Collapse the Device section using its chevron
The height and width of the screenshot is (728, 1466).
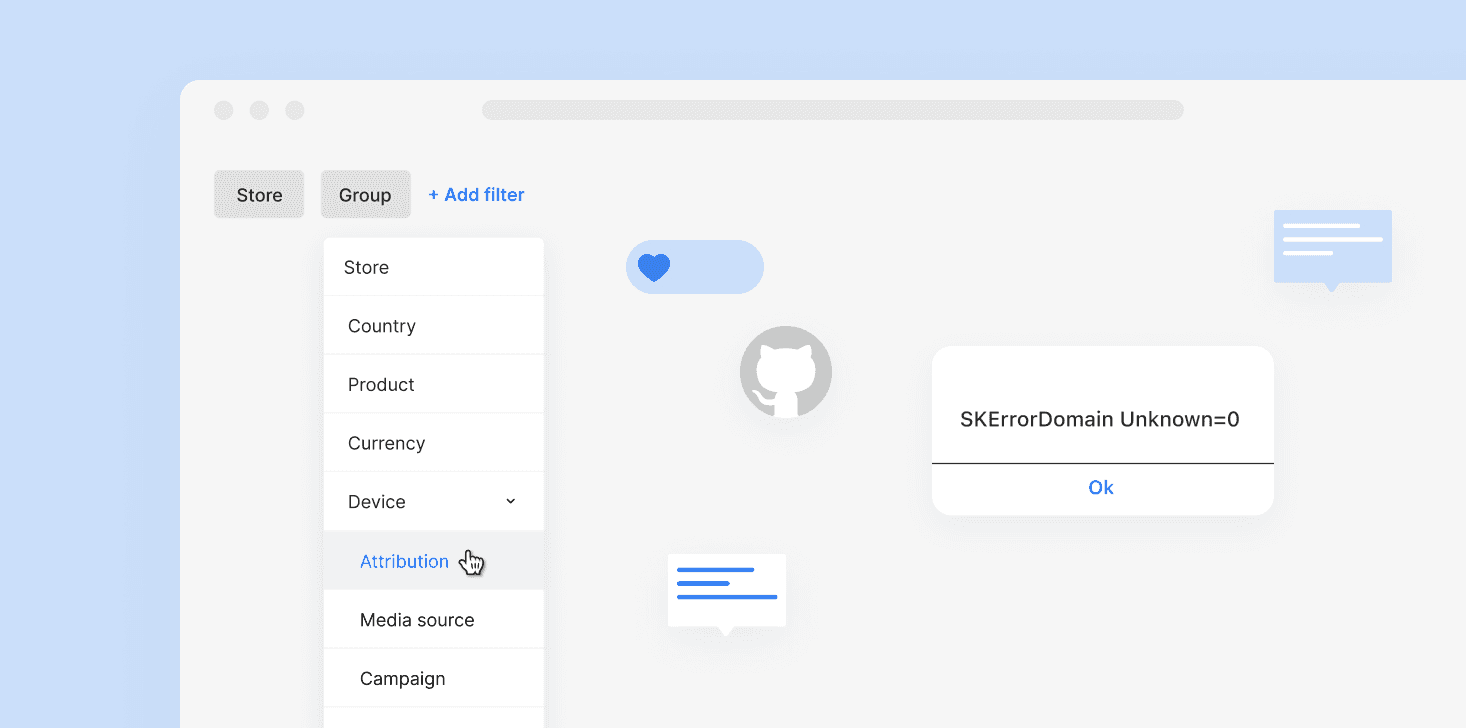click(x=510, y=501)
